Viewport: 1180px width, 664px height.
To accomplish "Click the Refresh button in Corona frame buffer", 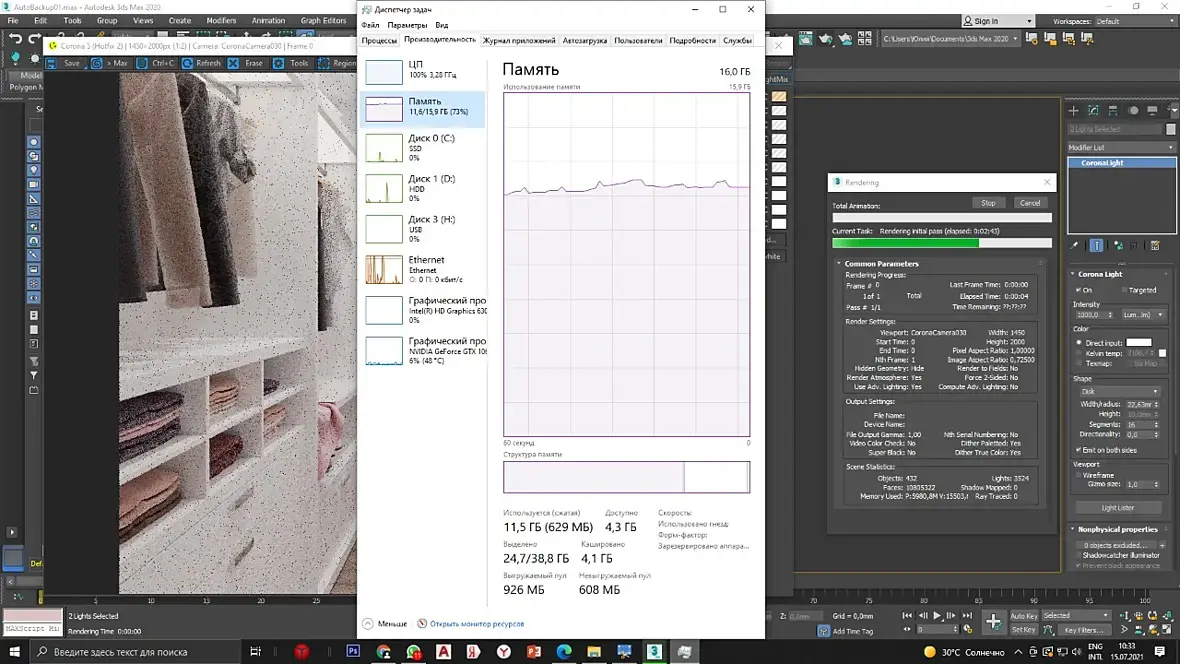I will [201, 63].
